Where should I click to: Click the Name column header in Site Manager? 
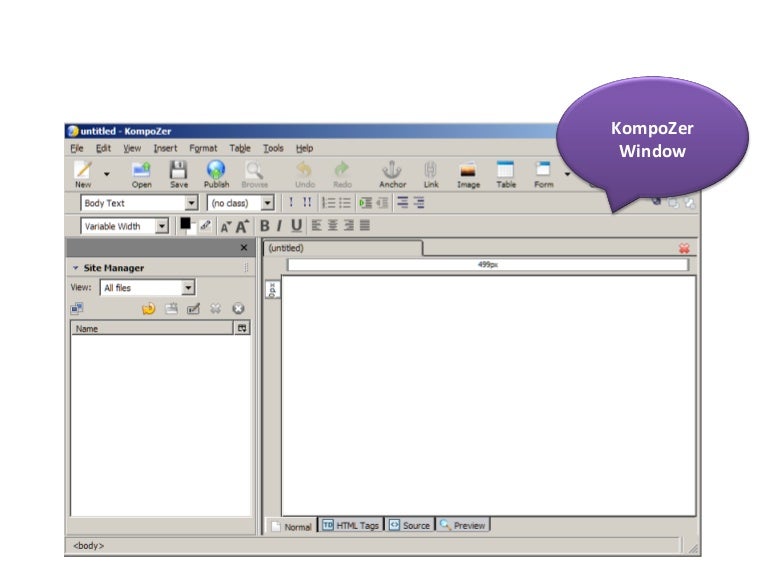150,328
